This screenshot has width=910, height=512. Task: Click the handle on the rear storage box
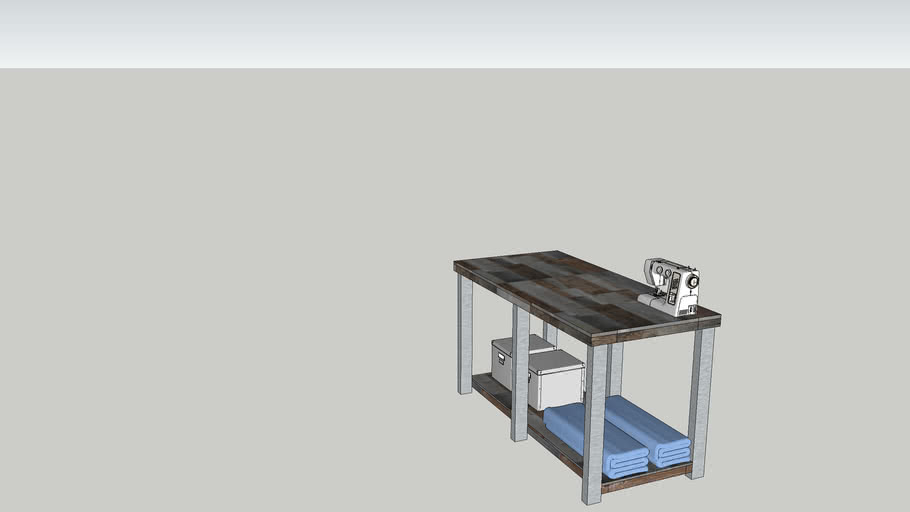(499, 357)
